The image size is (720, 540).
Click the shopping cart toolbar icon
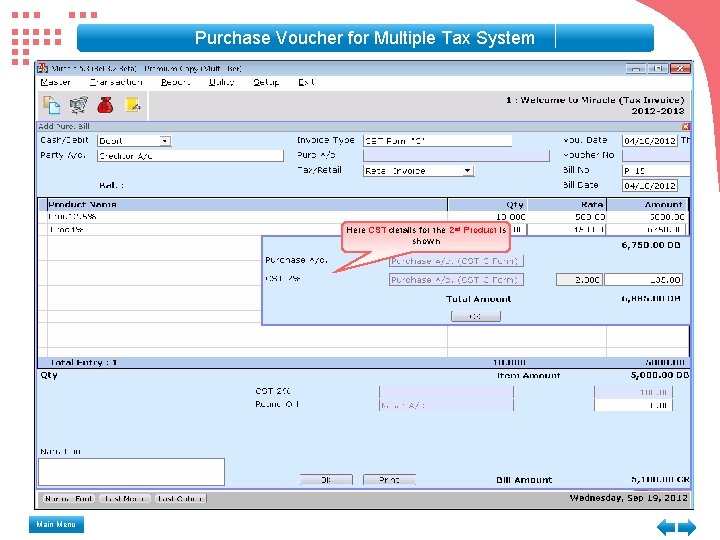click(x=79, y=105)
